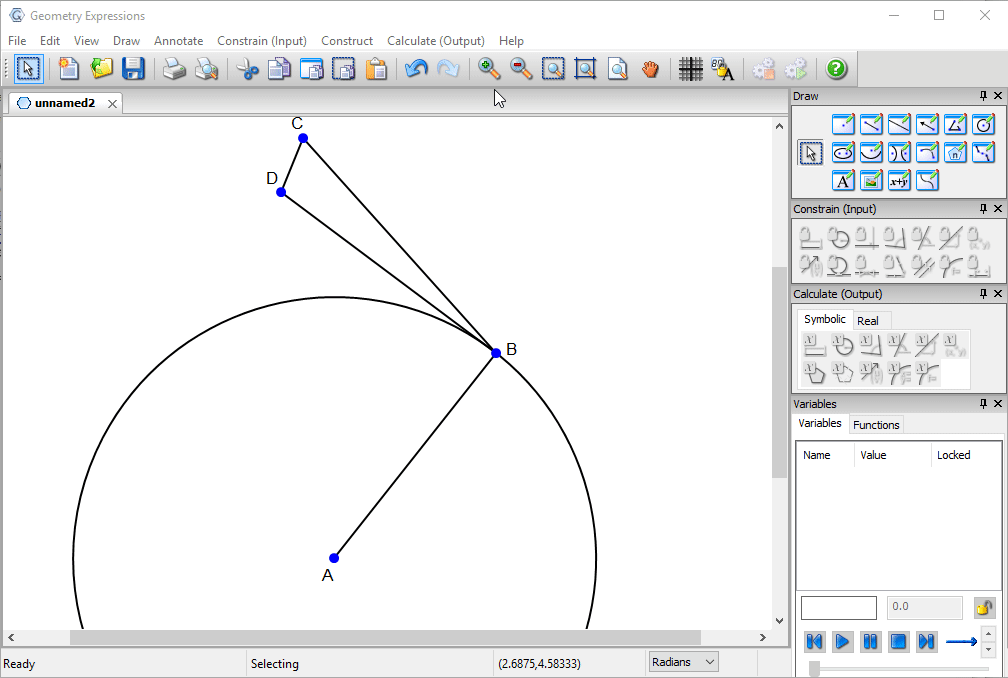1008x678 pixels.
Task: Select the Expression x+y draw tool
Action: 899,181
